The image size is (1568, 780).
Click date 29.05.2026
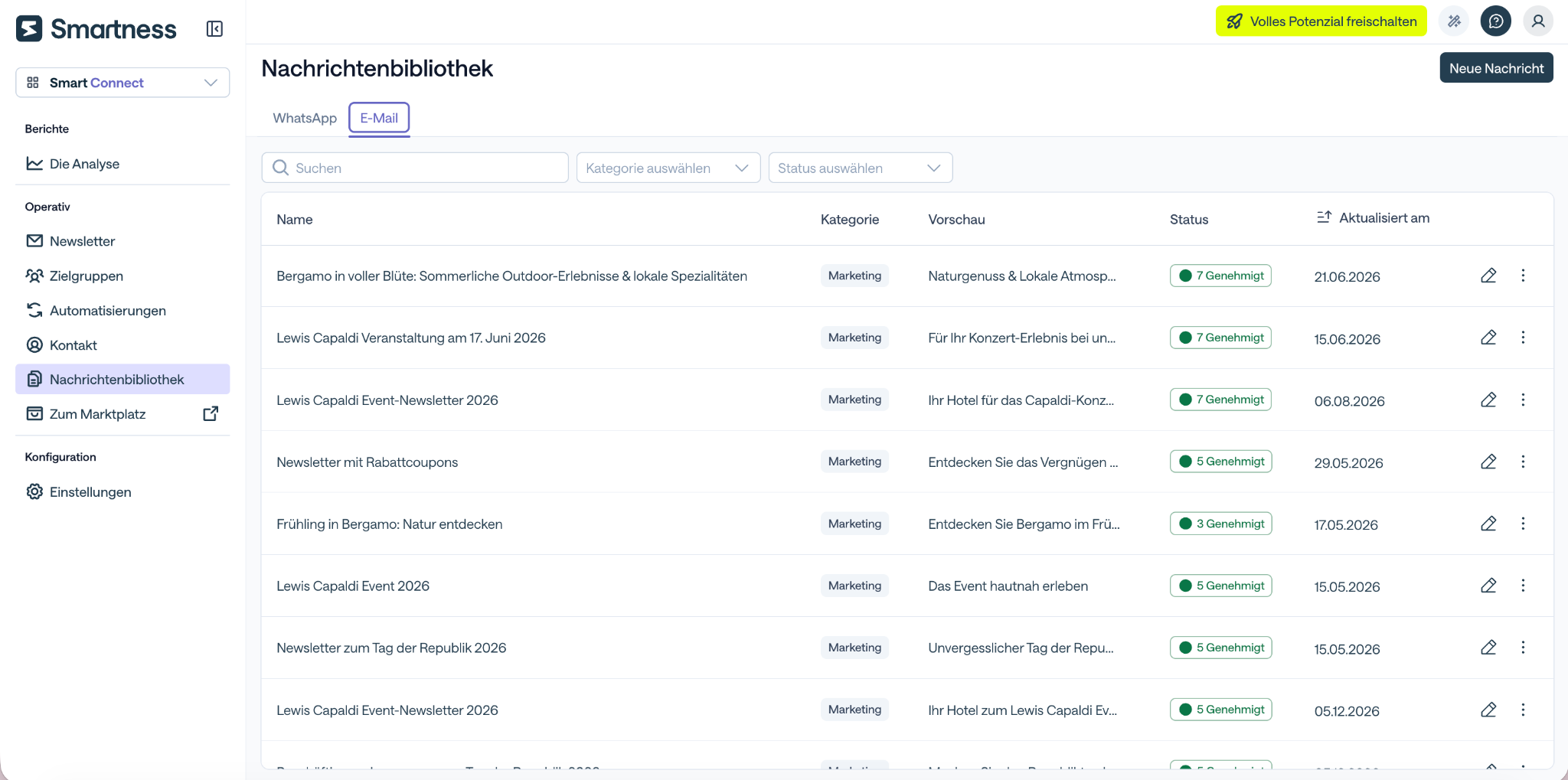(x=1348, y=463)
